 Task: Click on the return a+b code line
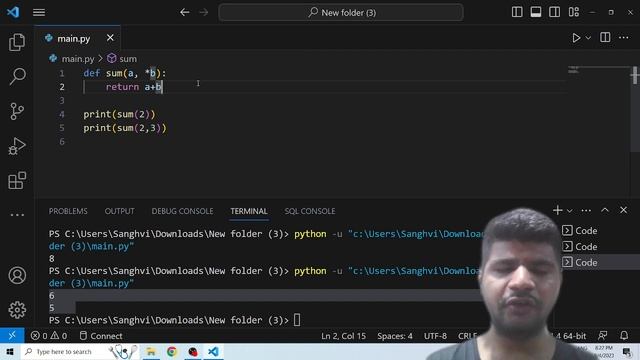click(134, 87)
